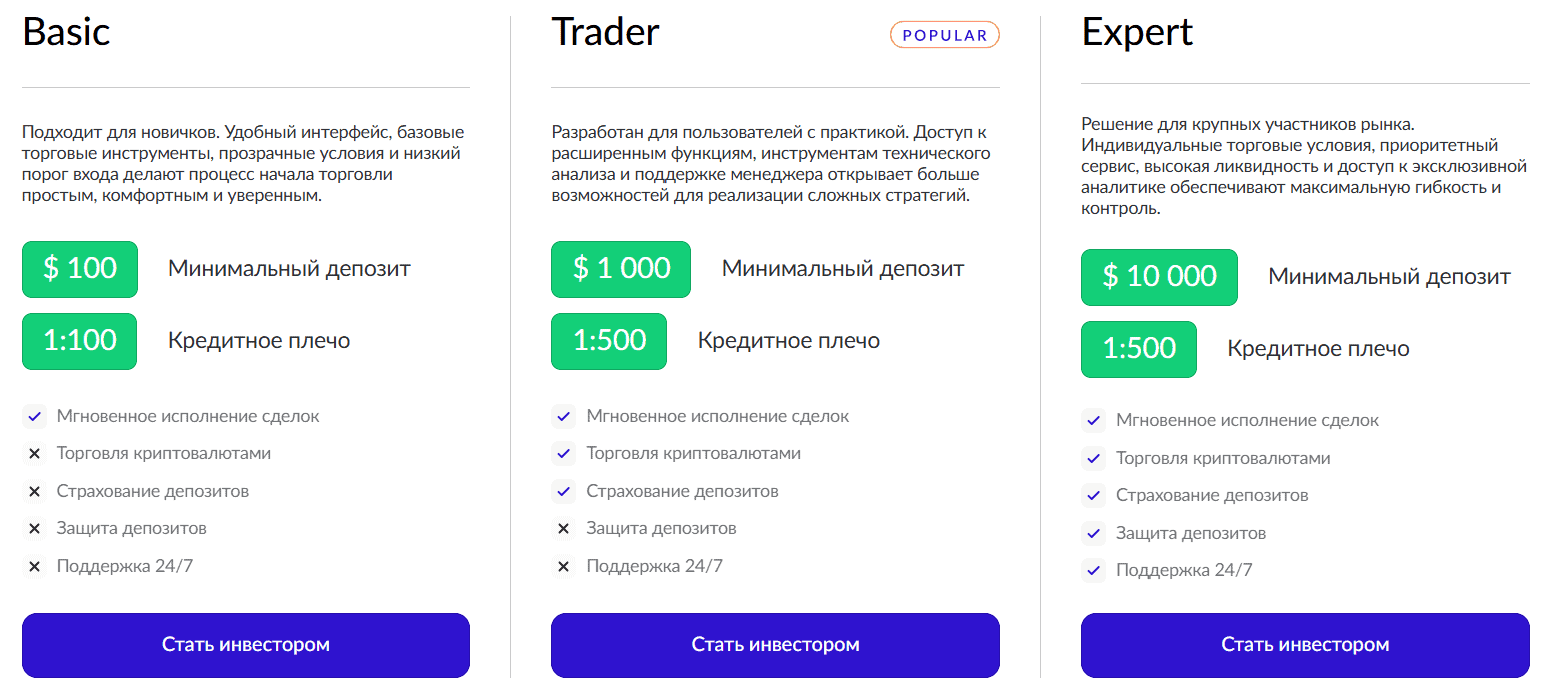Click the checkmark icon beside Мгновенное исполнение сделок in Basic
The width and height of the screenshot is (1546, 683).
pyautogui.click(x=36, y=417)
